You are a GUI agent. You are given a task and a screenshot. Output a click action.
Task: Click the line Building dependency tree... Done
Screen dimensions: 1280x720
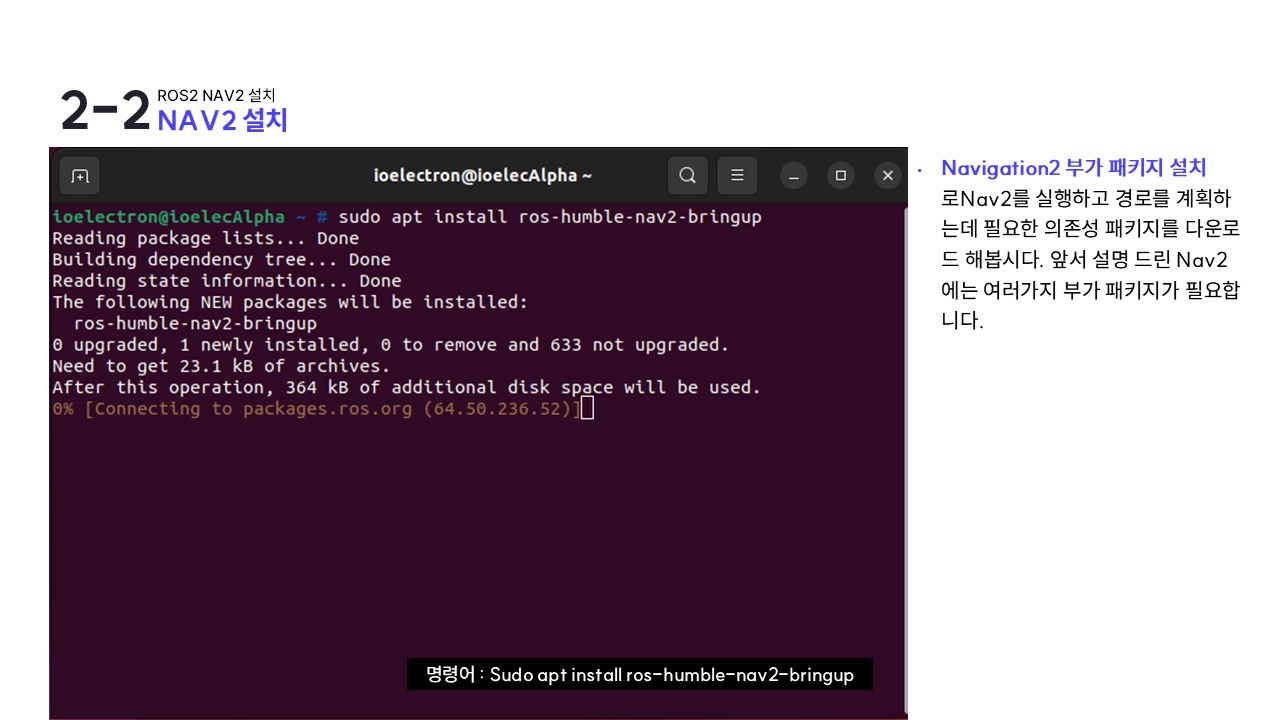221,259
